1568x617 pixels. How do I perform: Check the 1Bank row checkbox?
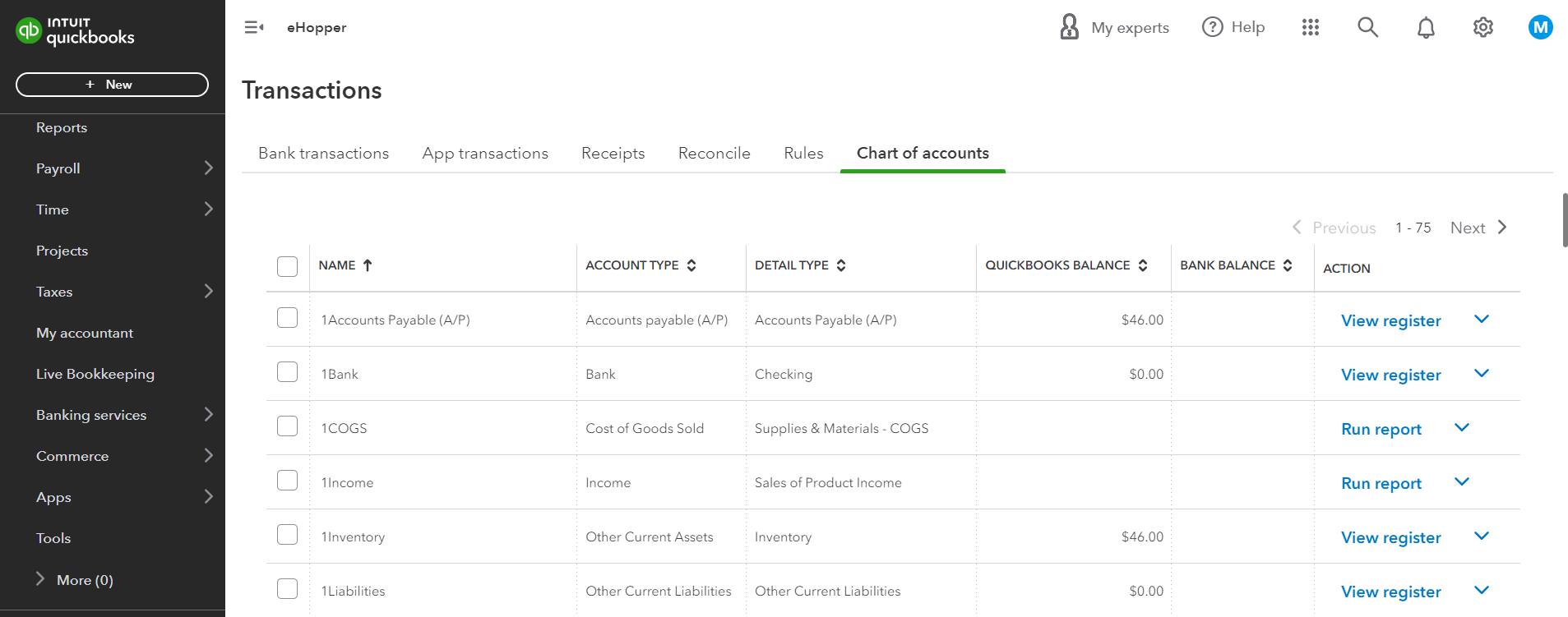[x=287, y=371]
